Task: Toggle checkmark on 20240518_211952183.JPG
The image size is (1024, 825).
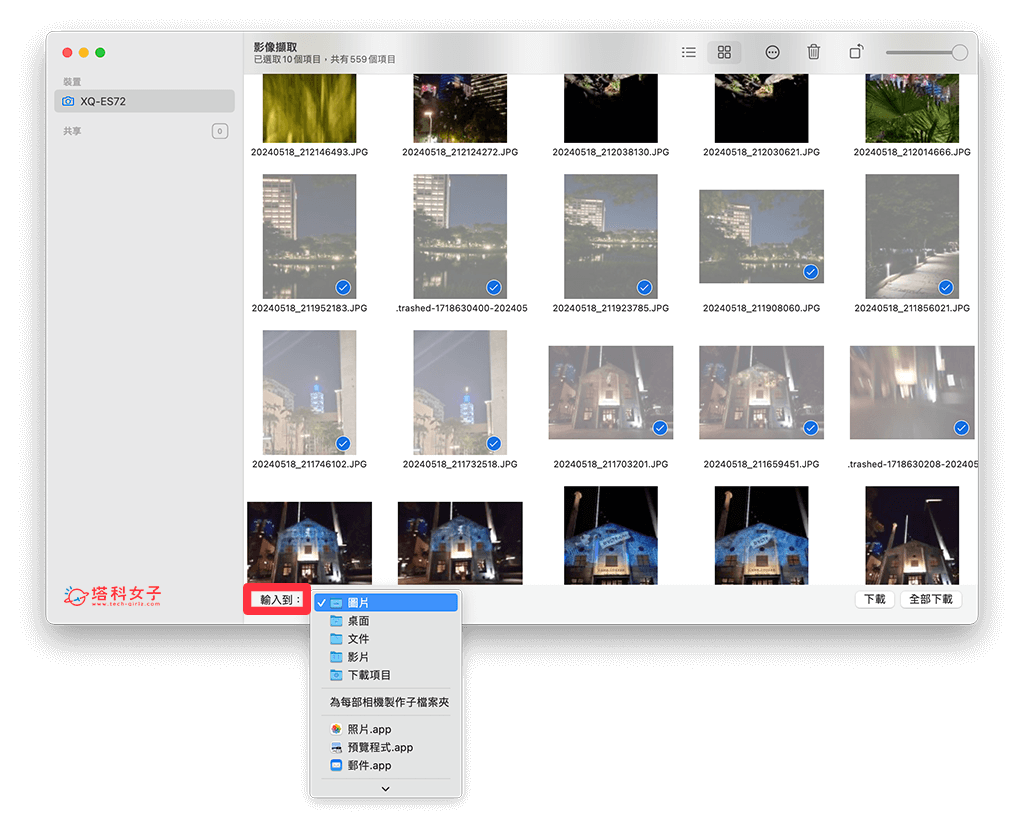Action: pyautogui.click(x=343, y=287)
